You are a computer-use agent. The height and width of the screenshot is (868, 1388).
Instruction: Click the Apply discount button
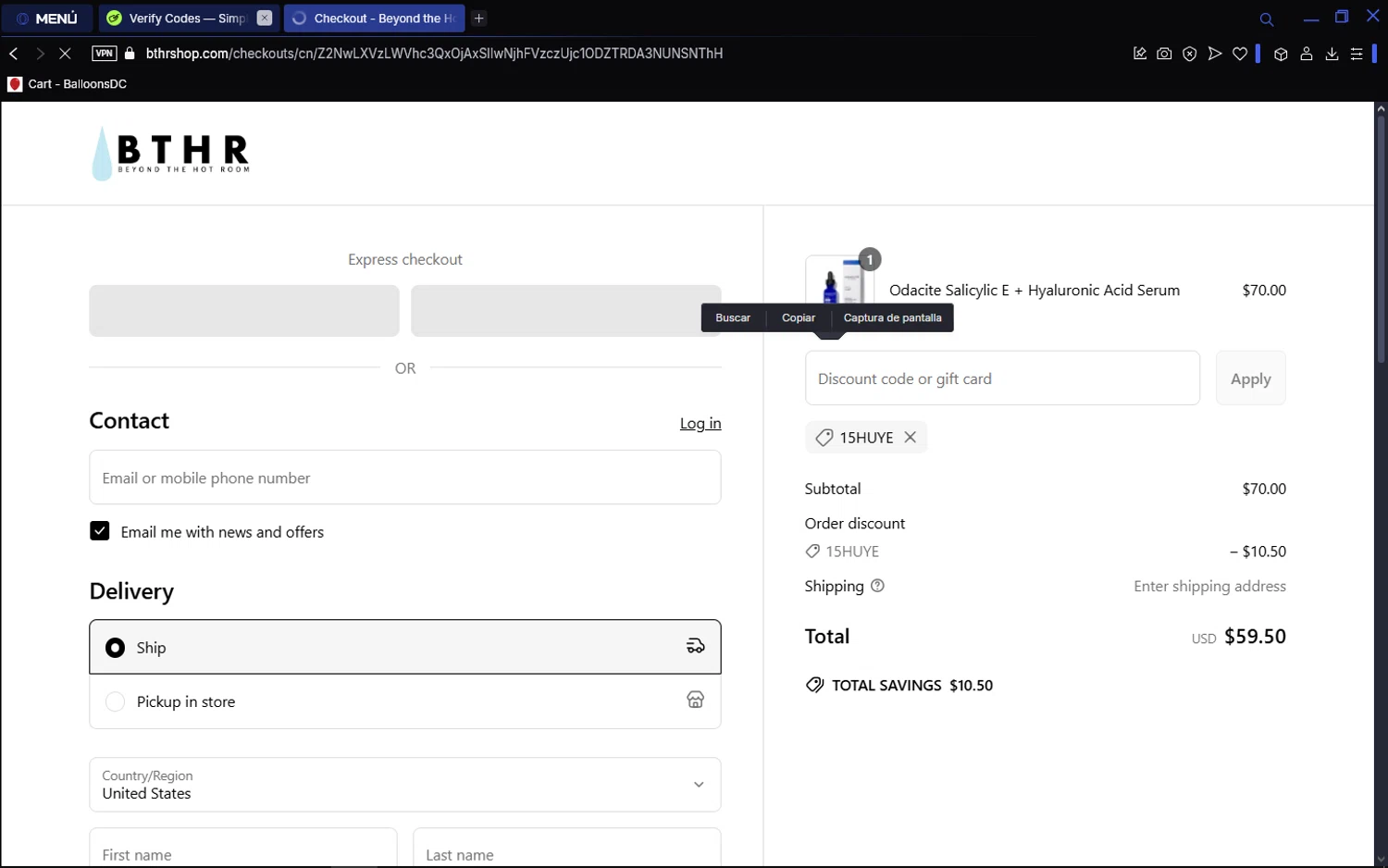click(1251, 378)
